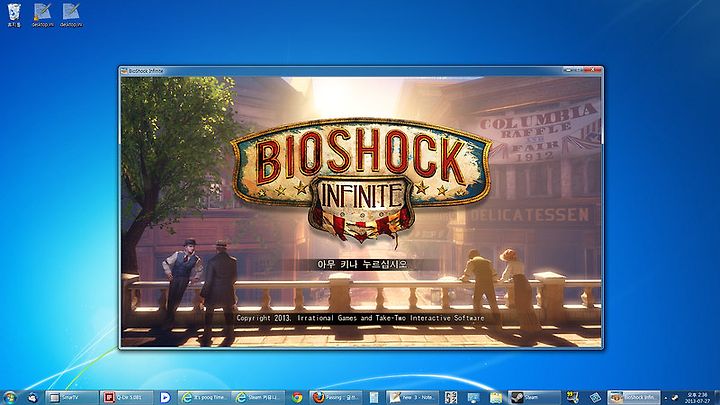Switch to IE window titled Steam 커뮤니
This screenshot has width=720, height=405.
(259, 397)
